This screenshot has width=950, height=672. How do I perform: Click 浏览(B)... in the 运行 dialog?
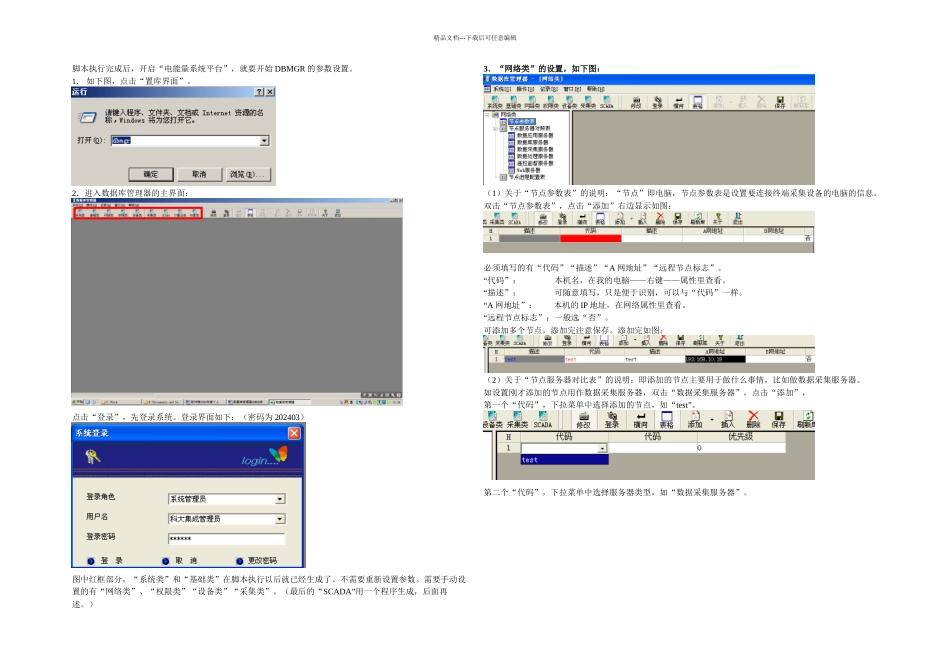pos(247,175)
